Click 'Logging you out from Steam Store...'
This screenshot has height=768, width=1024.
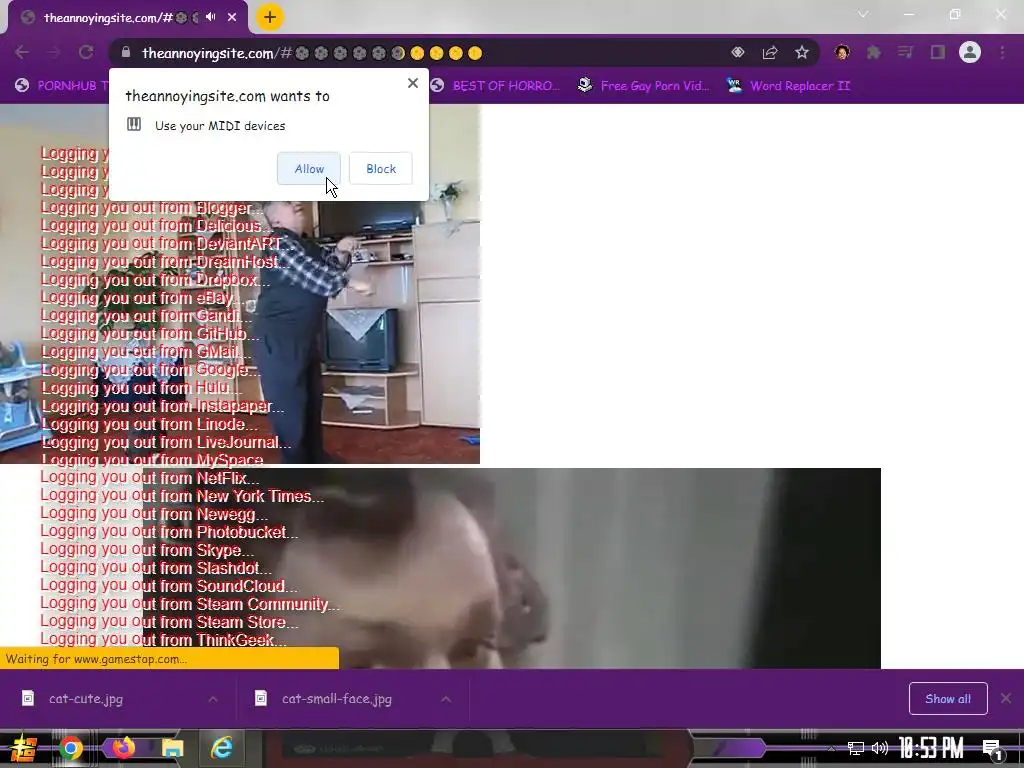coord(169,622)
